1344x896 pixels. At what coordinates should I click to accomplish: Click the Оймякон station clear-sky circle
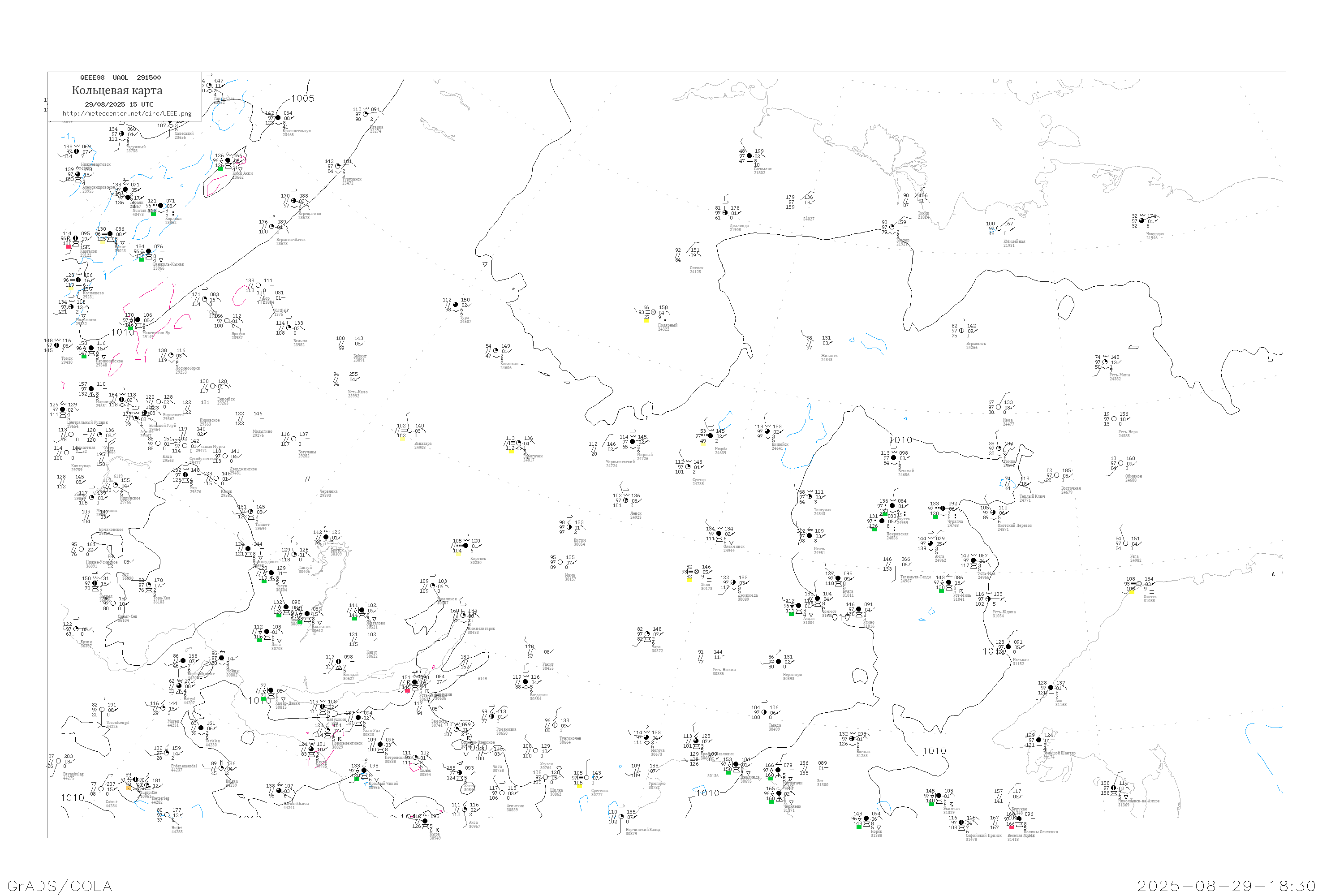click(1120, 463)
